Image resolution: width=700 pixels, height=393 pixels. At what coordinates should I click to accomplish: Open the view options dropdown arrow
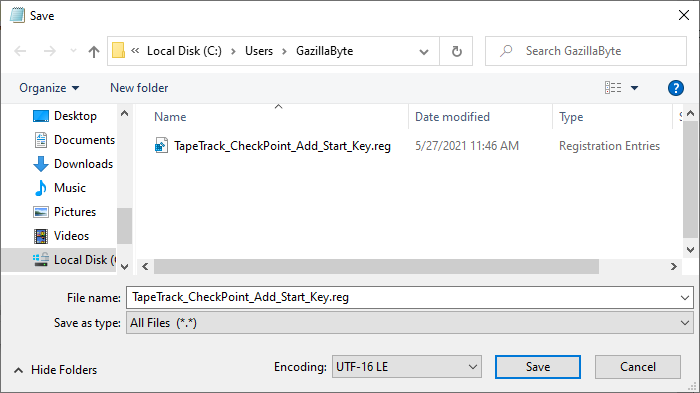[x=634, y=88]
